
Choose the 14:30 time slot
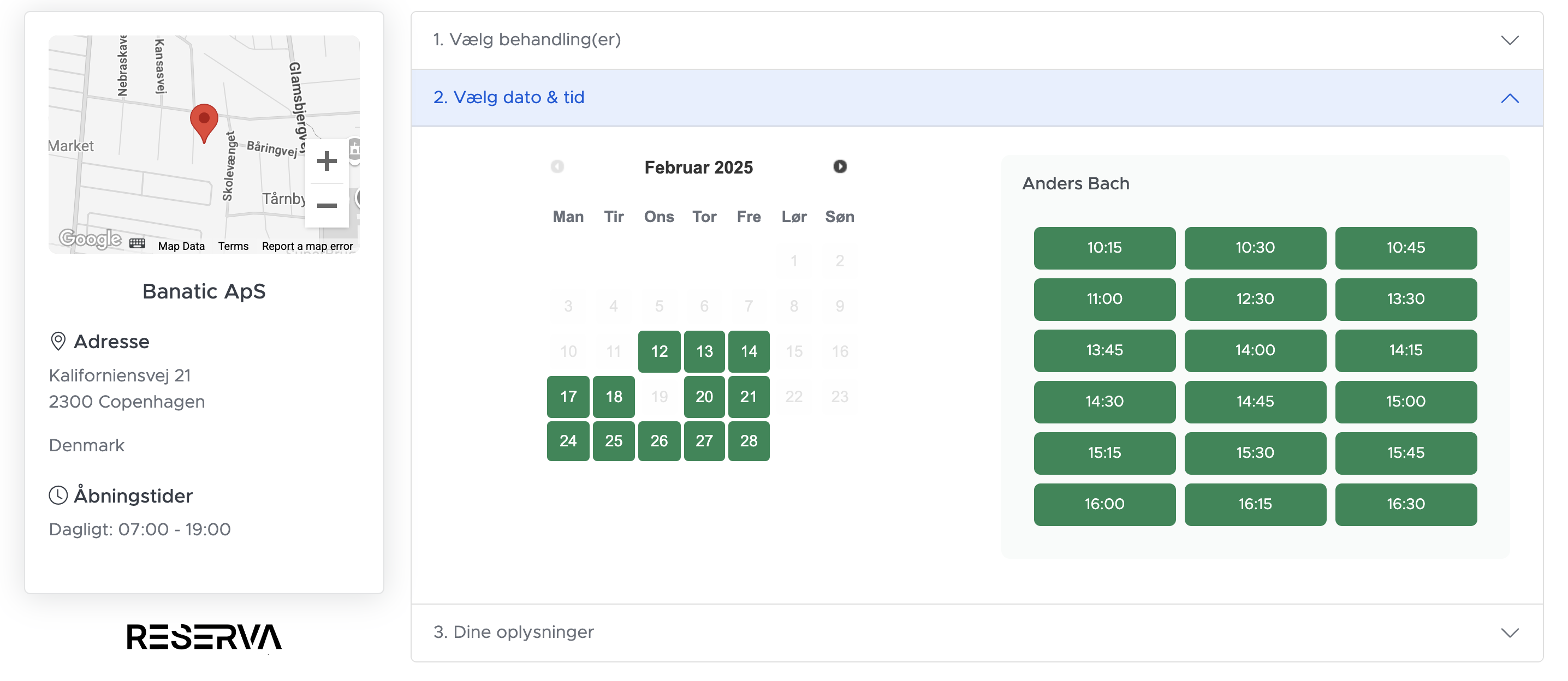pyautogui.click(x=1104, y=402)
